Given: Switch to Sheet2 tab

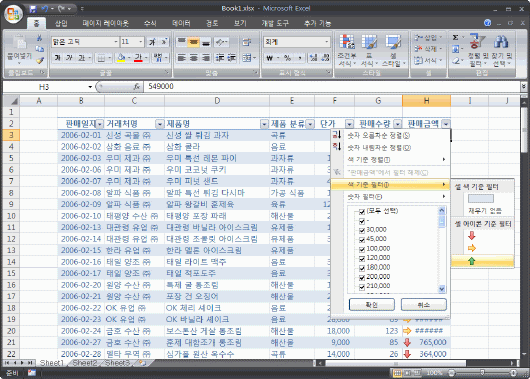Looking at the screenshot, I should [x=85, y=363].
